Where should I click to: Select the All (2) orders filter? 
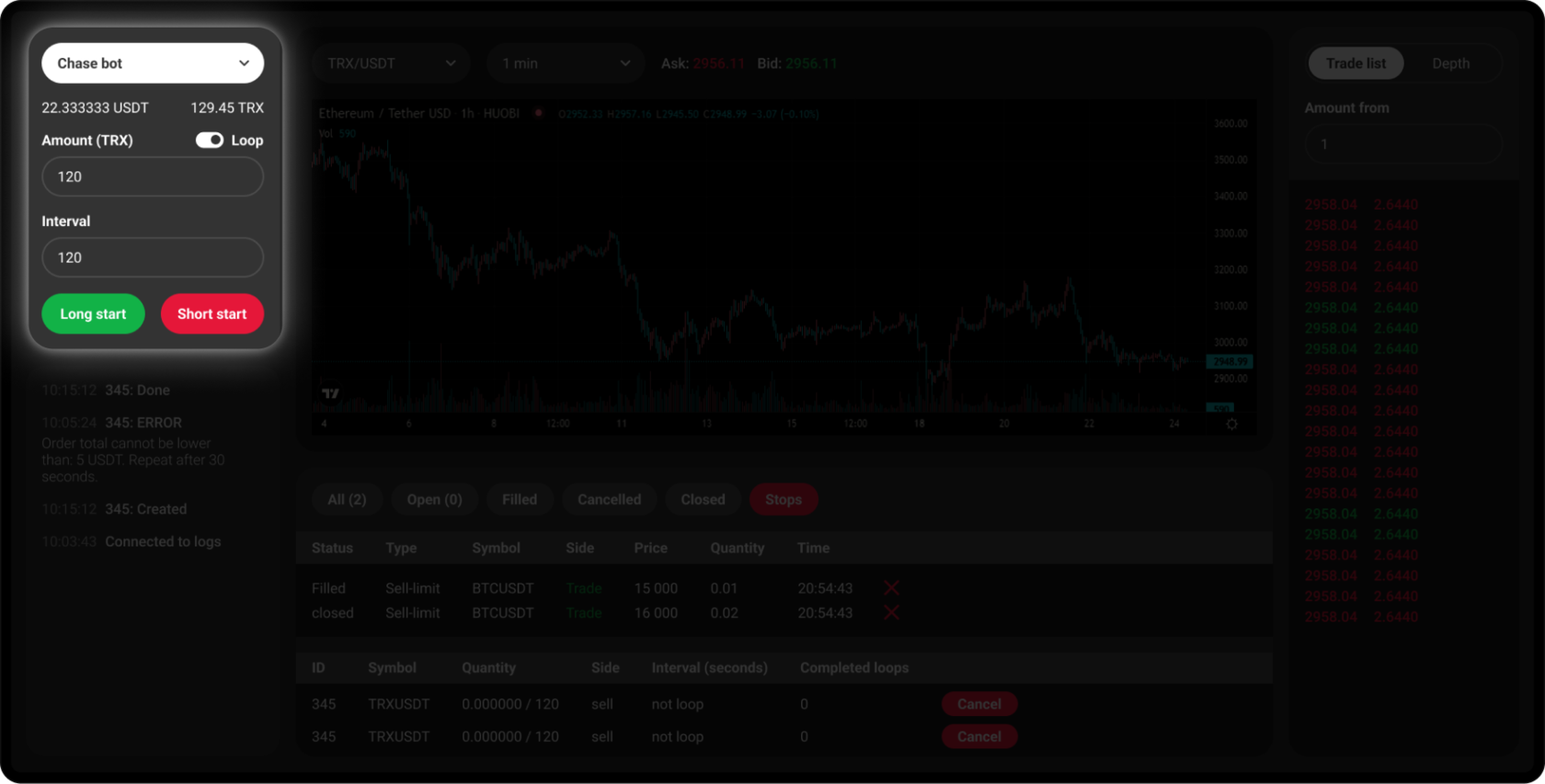(347, 499)
